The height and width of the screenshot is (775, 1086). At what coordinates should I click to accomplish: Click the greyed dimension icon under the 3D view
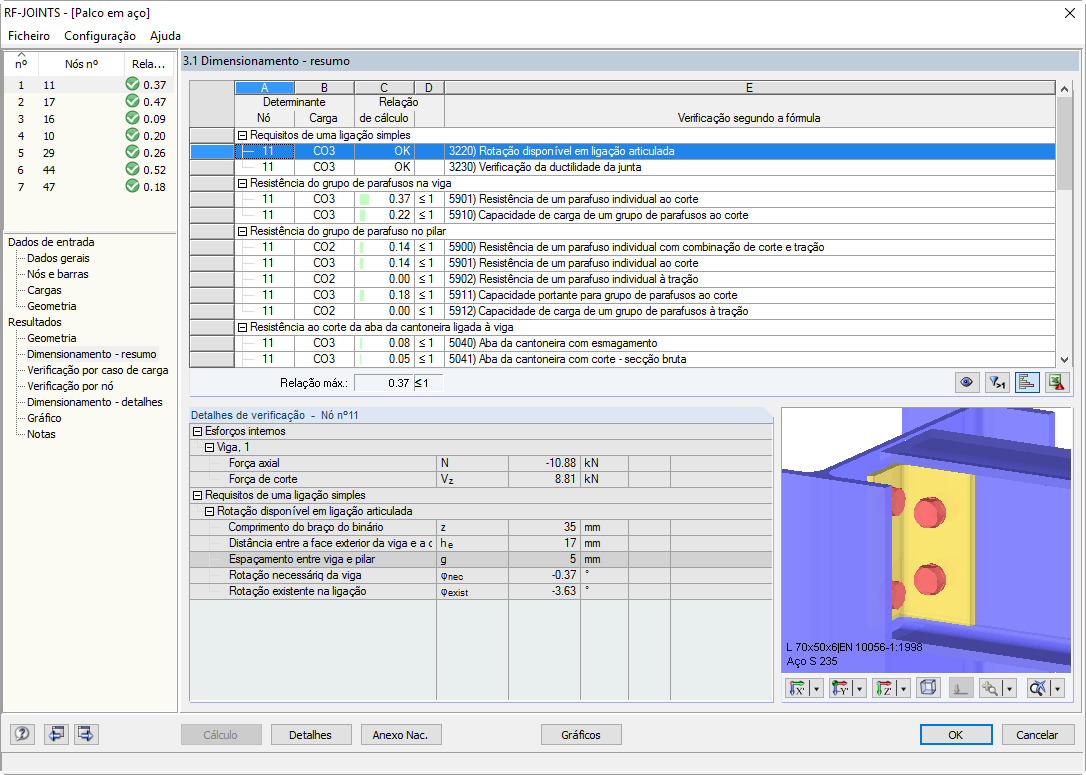tap(961, 688)
